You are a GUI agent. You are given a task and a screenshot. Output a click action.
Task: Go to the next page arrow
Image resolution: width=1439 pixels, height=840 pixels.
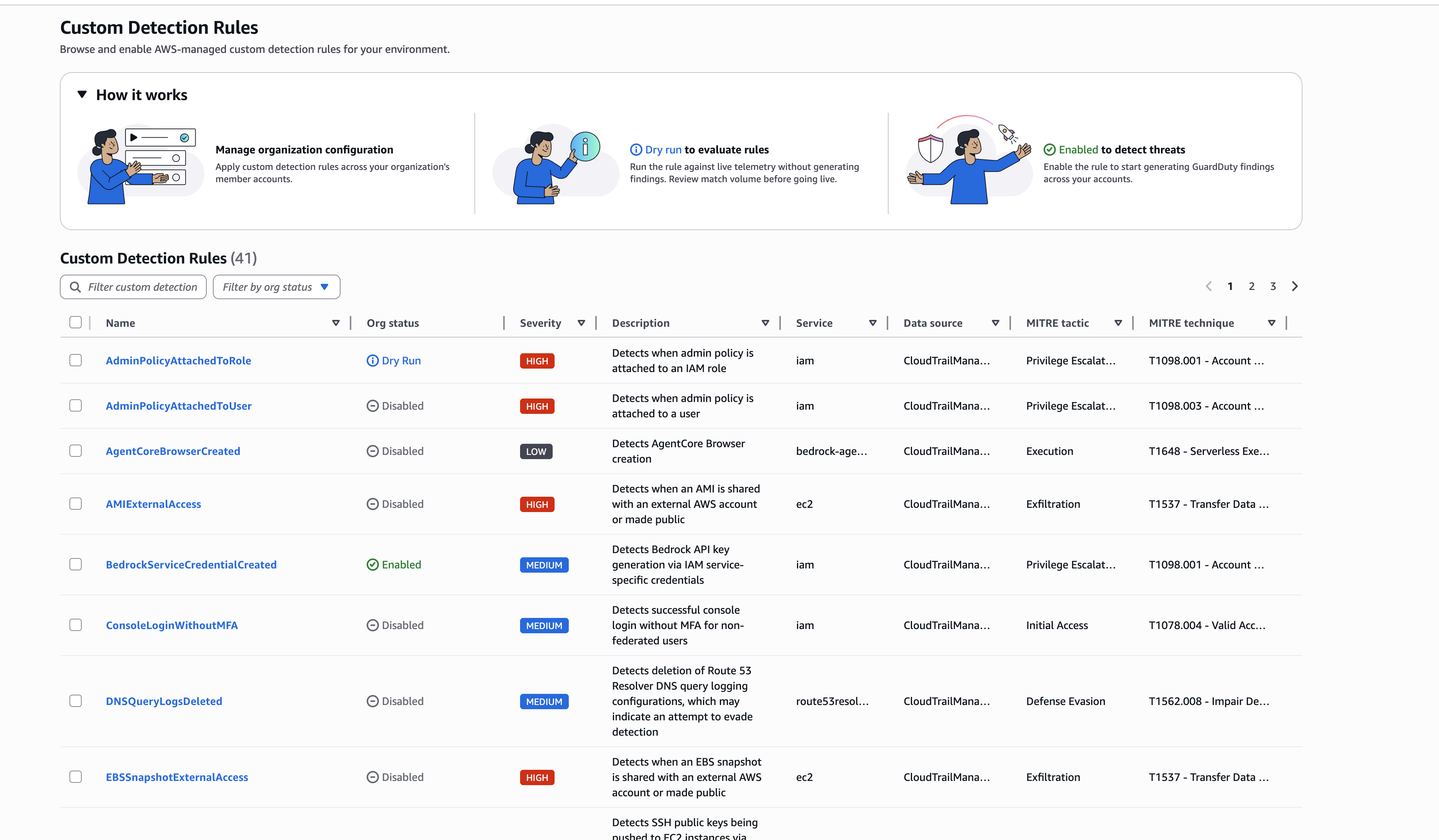1294,286
